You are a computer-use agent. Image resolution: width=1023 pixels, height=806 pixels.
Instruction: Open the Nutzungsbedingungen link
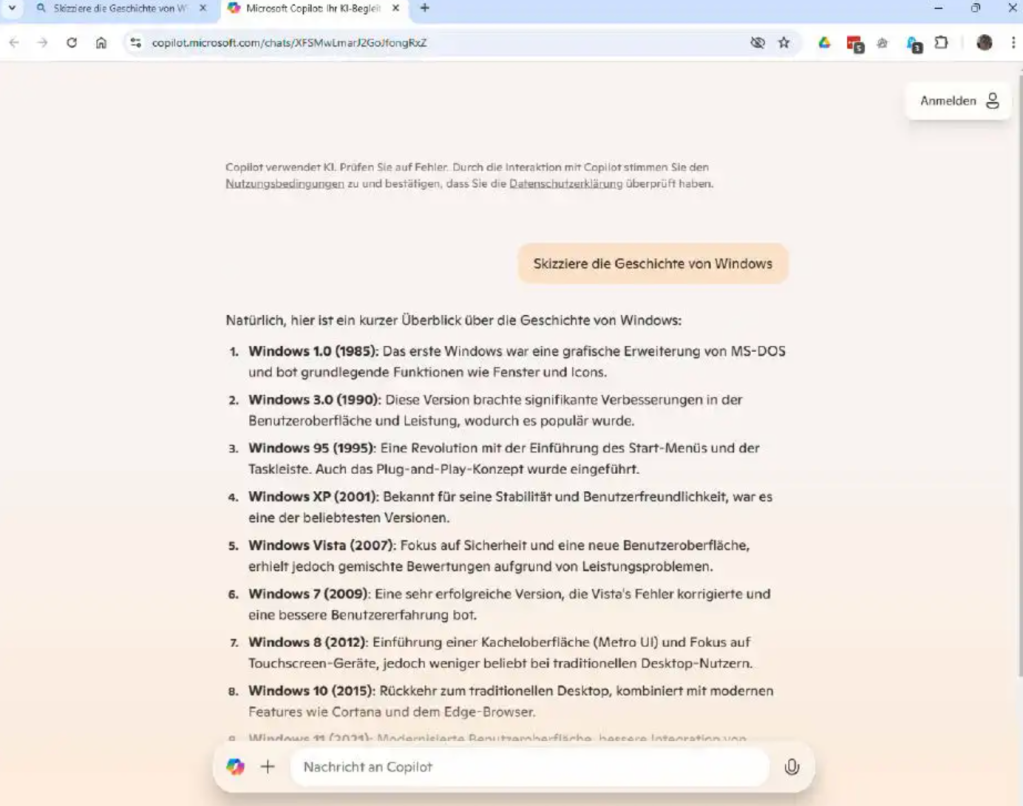pyautogui.click(x=285, y=184)
